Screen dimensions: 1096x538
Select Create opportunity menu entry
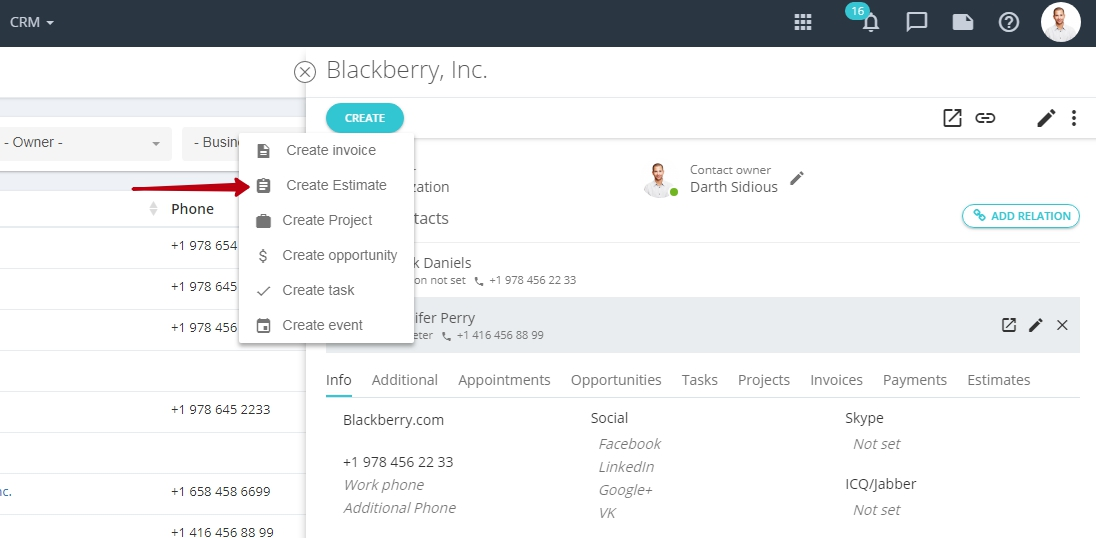pos(326,255)
